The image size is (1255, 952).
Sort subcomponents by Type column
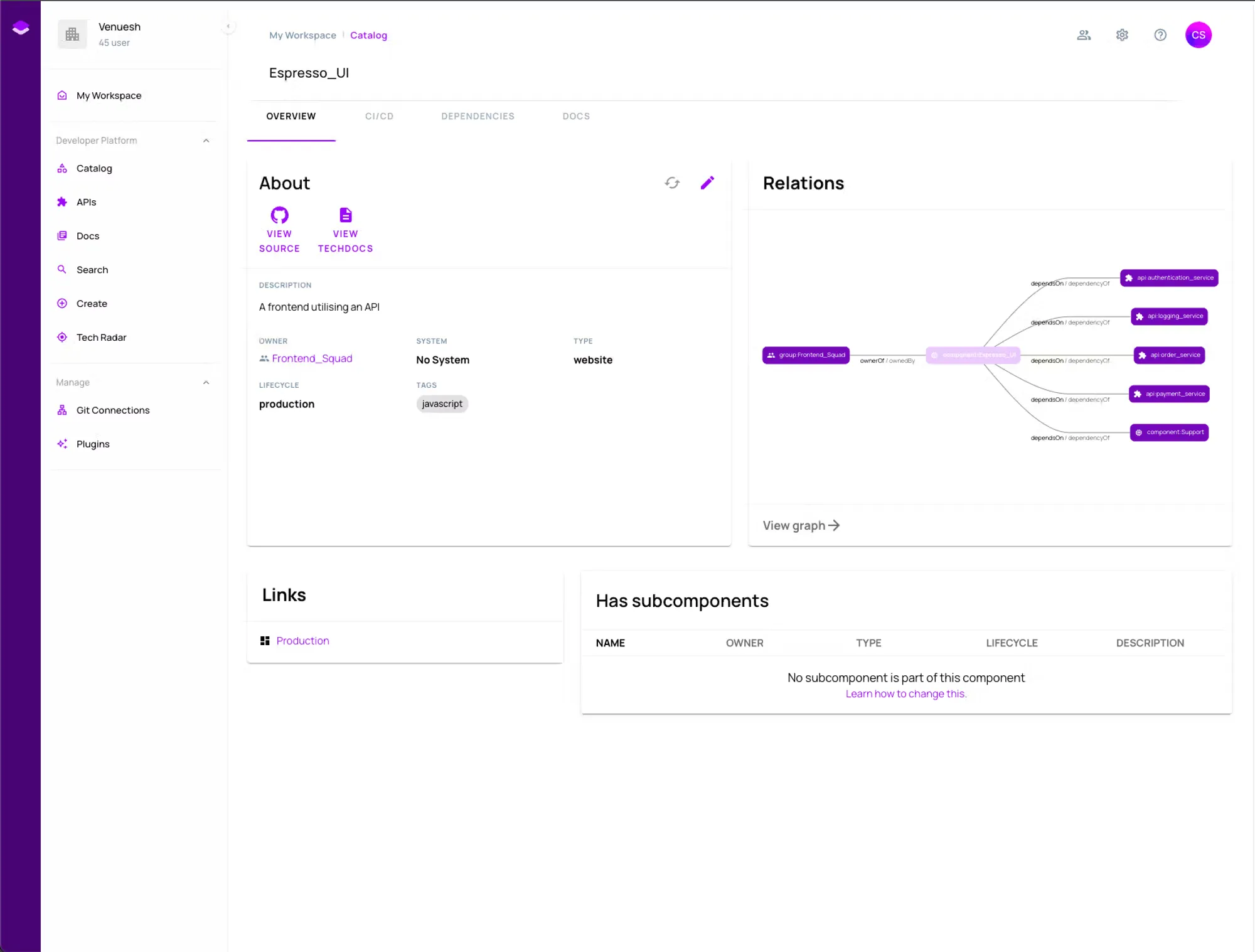pyautogui.click(x=868, y=643)
